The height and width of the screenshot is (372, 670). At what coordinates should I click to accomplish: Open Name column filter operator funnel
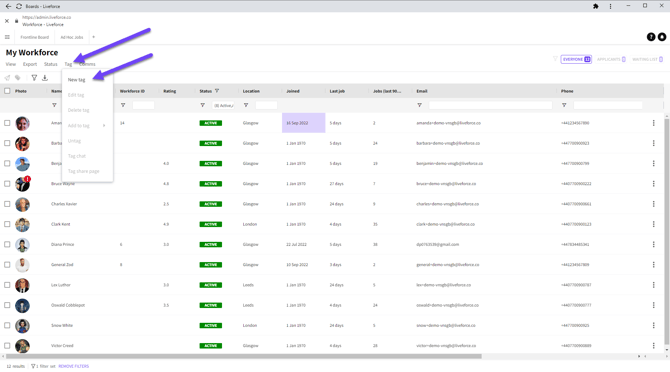[x=54, y=105]
